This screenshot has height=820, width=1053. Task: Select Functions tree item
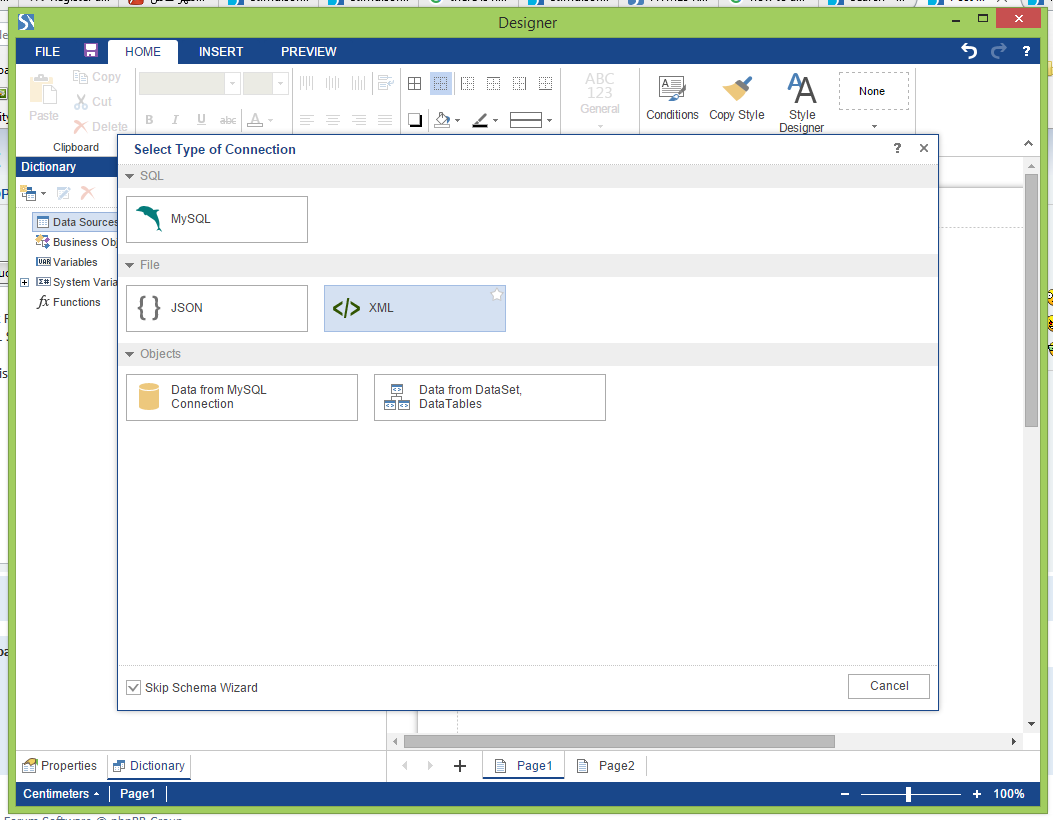point(68,303)
